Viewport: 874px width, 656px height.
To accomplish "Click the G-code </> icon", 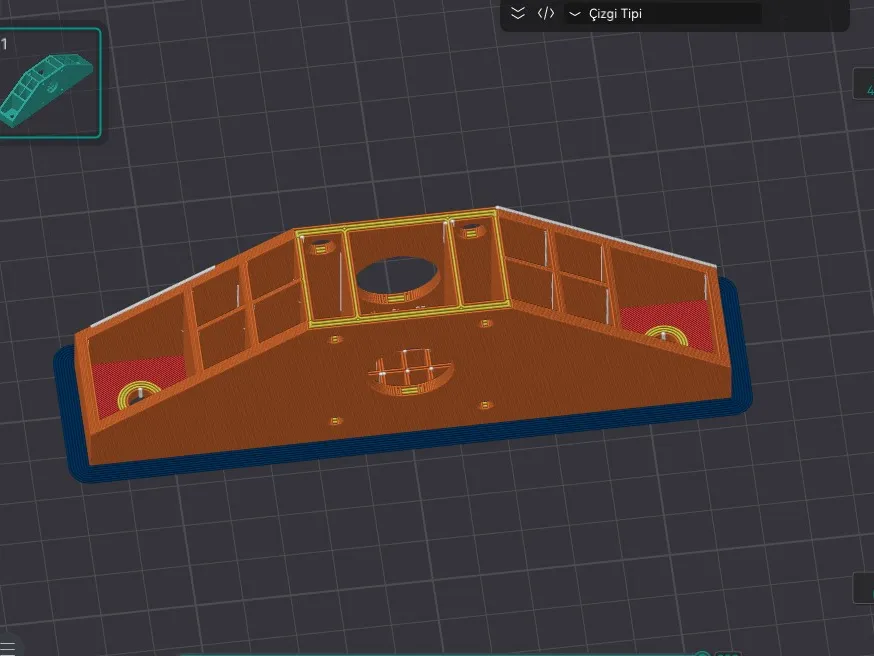I will [546, 13].
